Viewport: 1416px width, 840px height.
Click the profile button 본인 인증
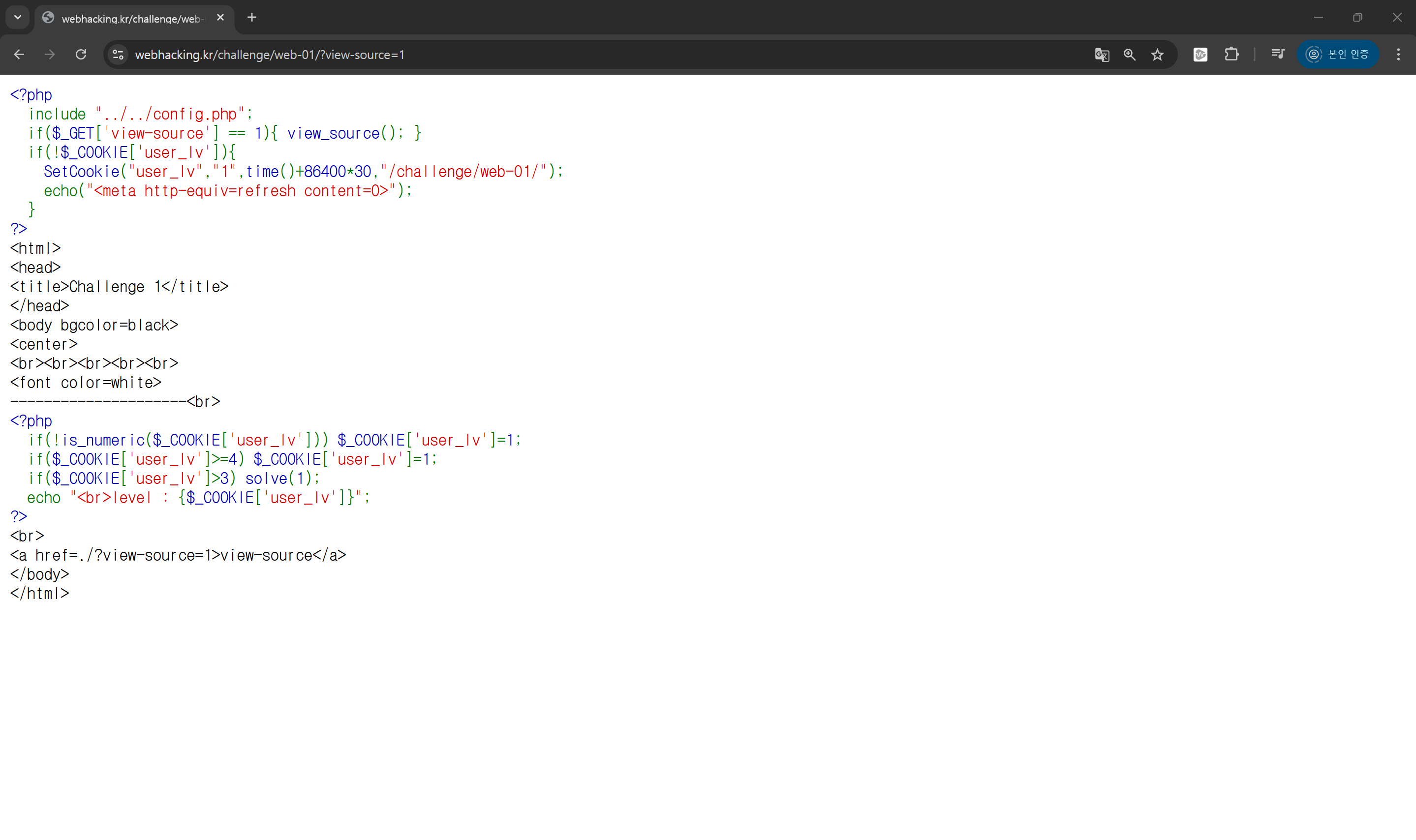[x=1337, y=54]
